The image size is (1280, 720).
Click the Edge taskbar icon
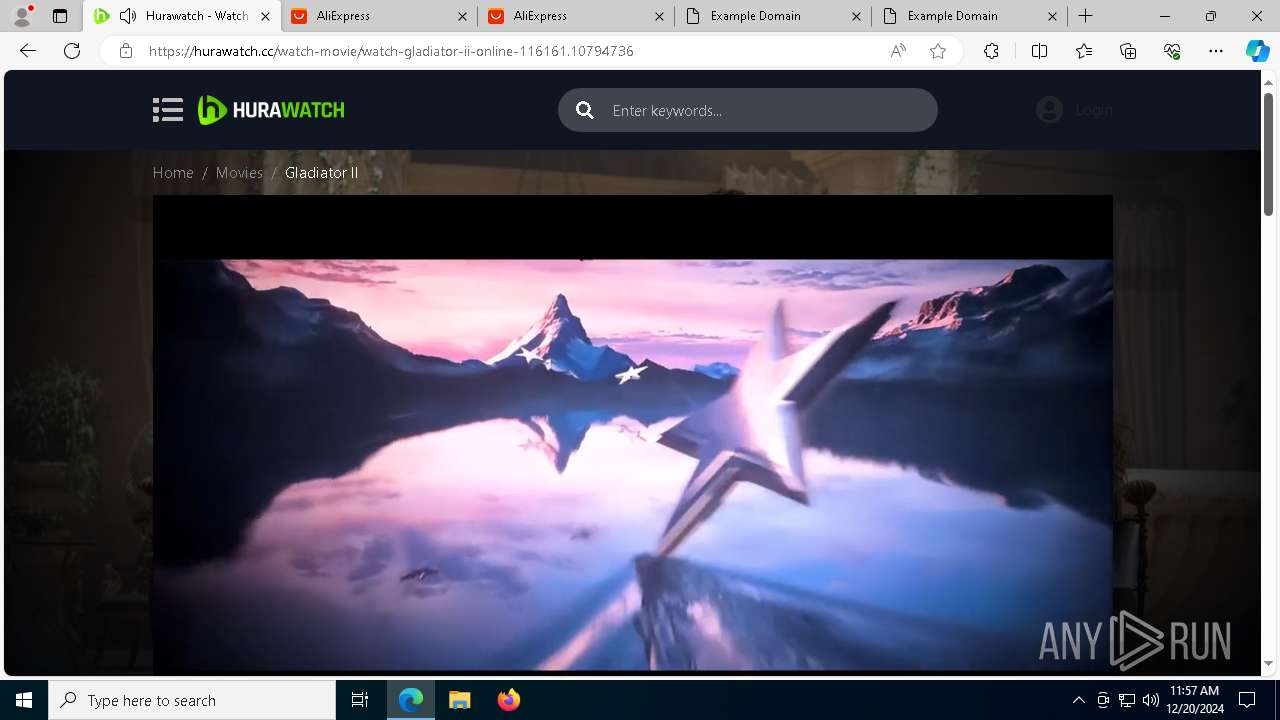(411, 700)
